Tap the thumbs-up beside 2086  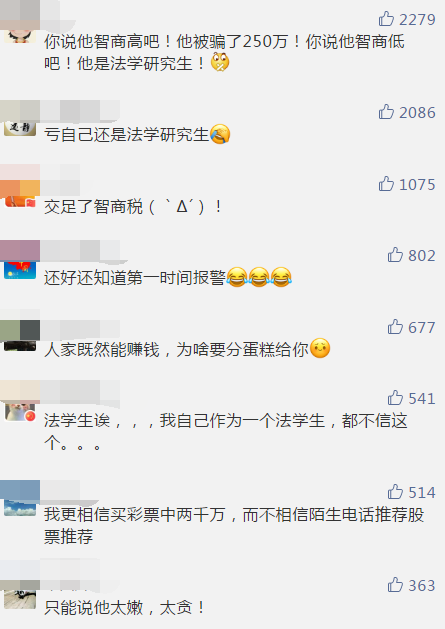pos(386,112)
